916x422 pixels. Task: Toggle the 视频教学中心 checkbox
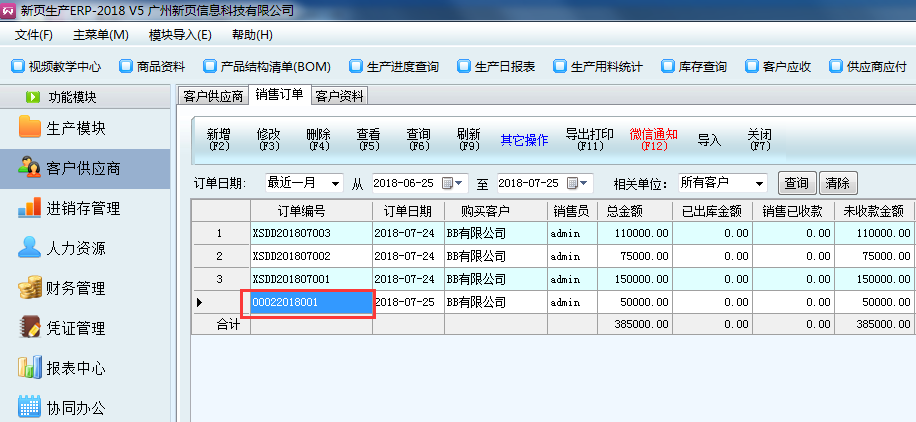[17, 67]
